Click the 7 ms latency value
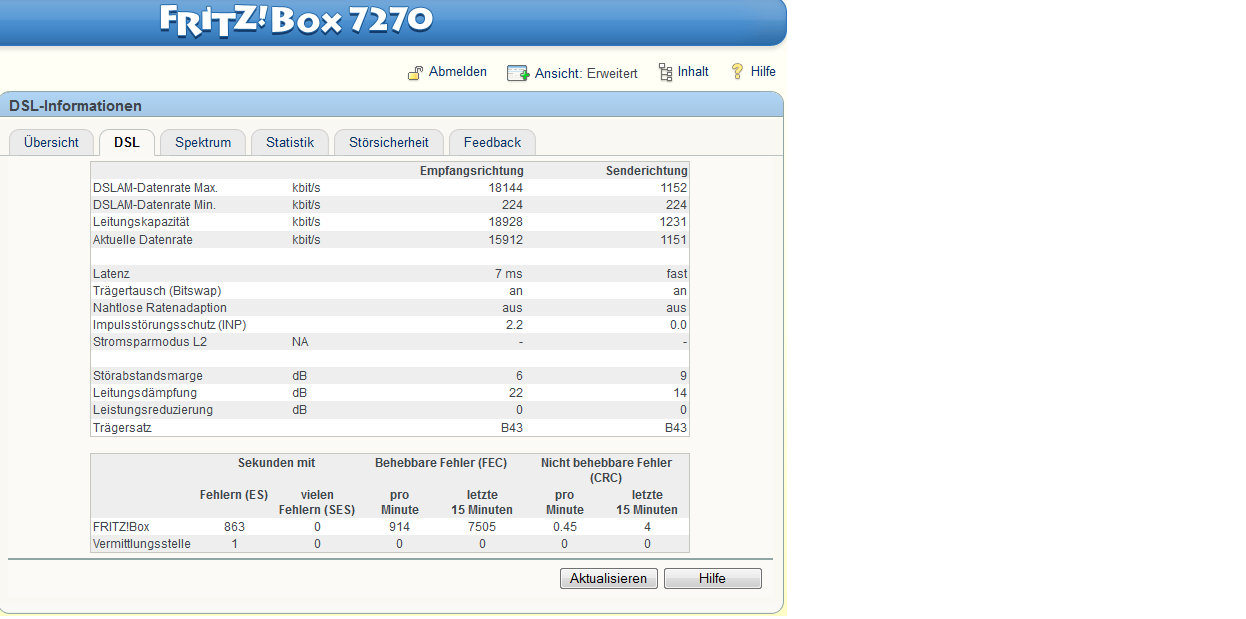Viewport: 1246px width, 619px height. pos(508,274)
